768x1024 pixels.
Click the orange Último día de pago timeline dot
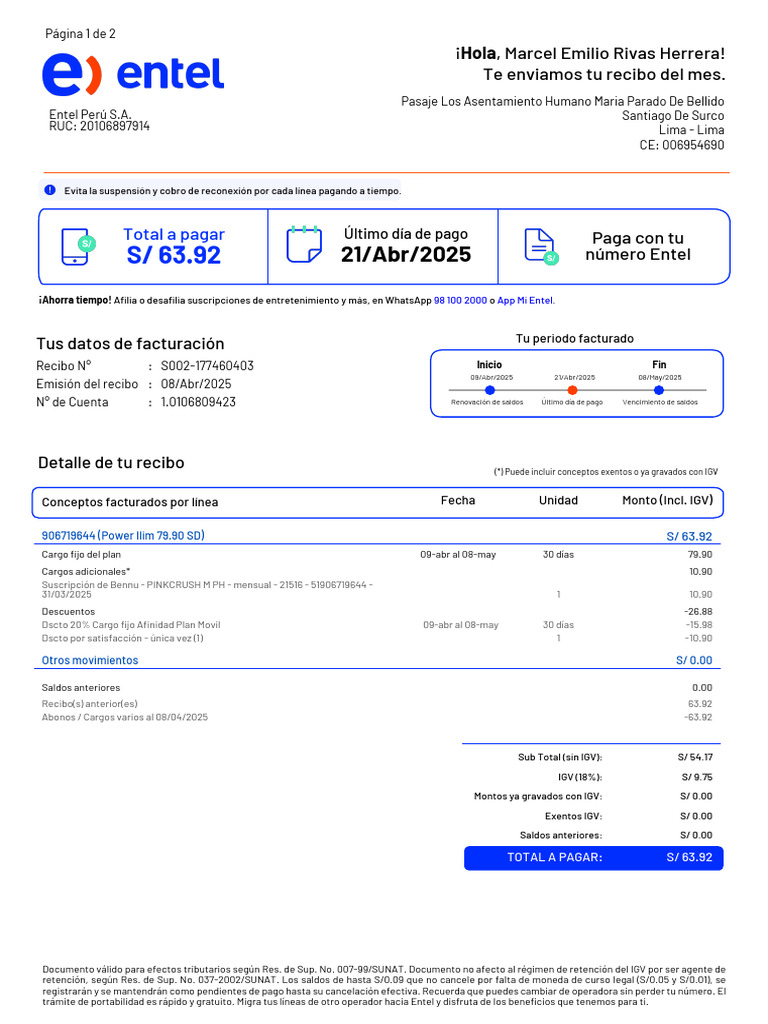coord(572,390)
